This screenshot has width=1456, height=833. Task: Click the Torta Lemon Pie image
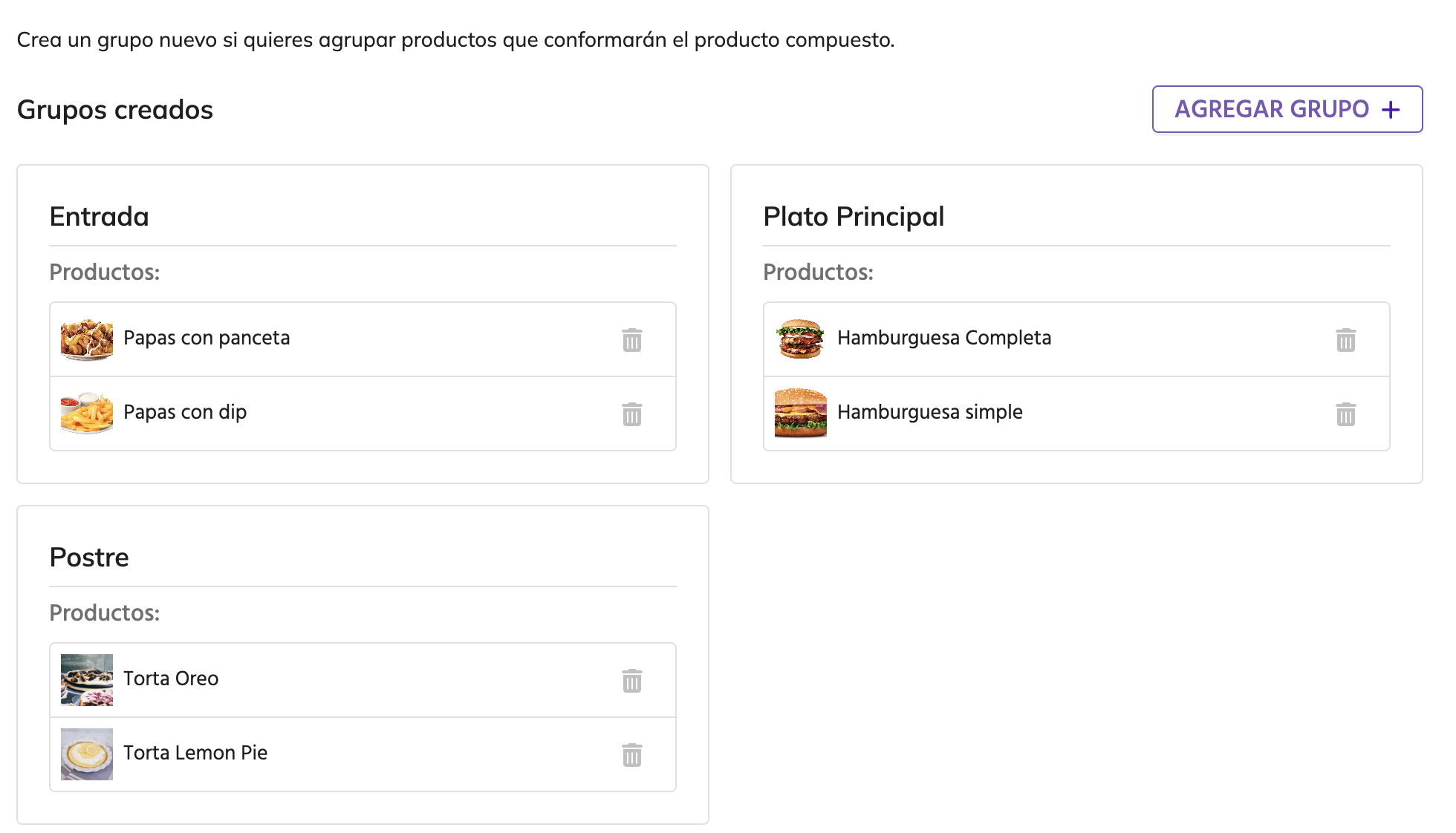click(87, 754)
